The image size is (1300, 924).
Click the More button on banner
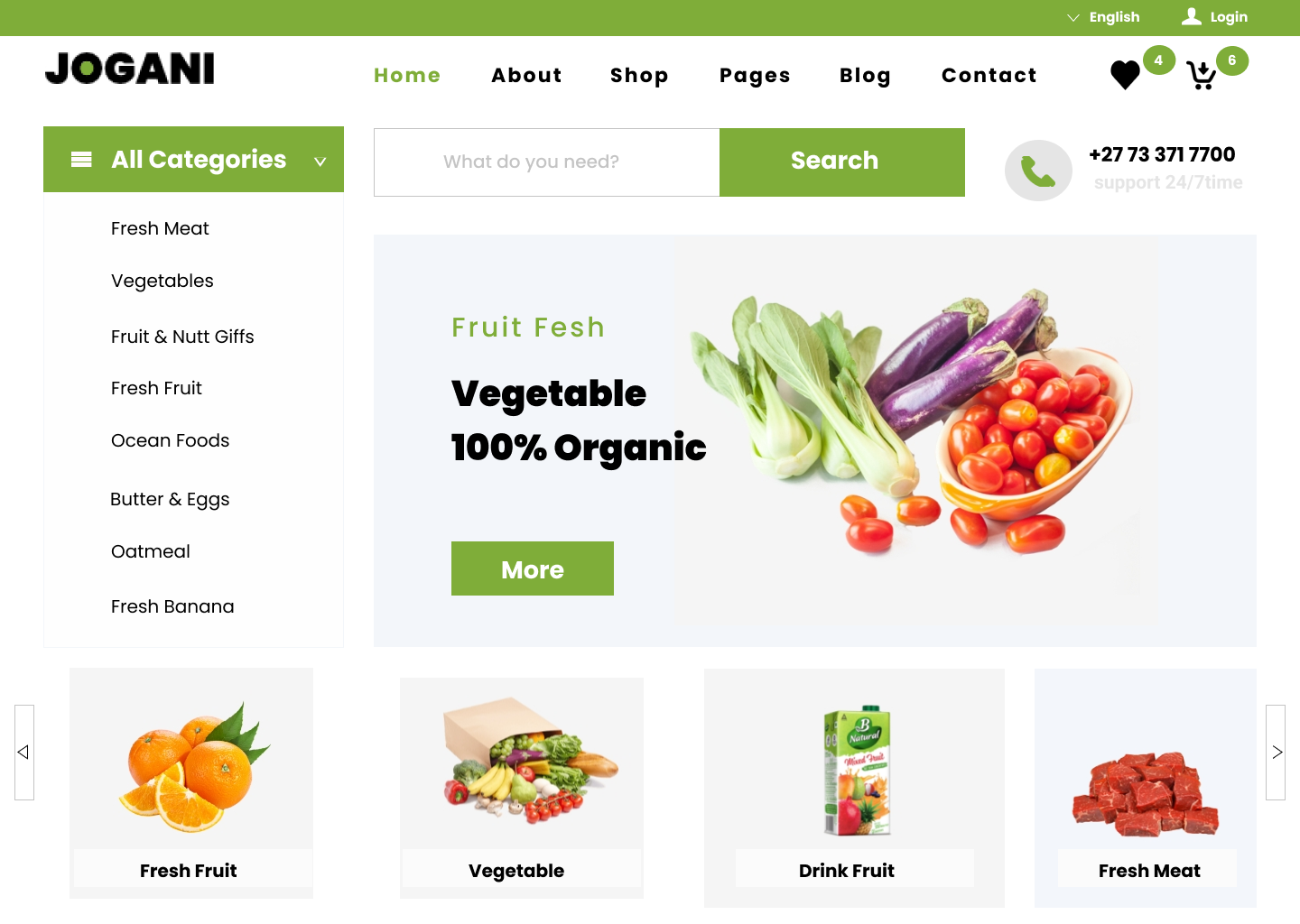click(x=533, y=568)
